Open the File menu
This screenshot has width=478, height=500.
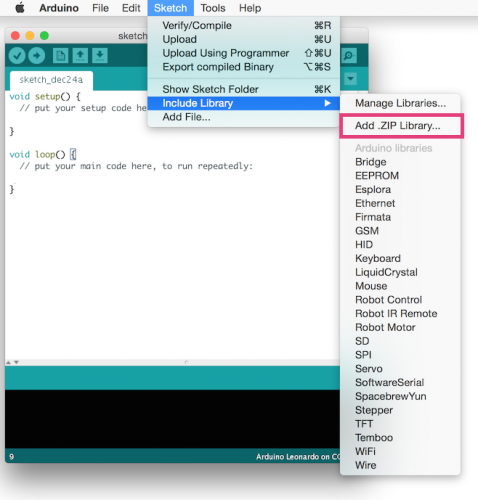[x=100, y=8]
